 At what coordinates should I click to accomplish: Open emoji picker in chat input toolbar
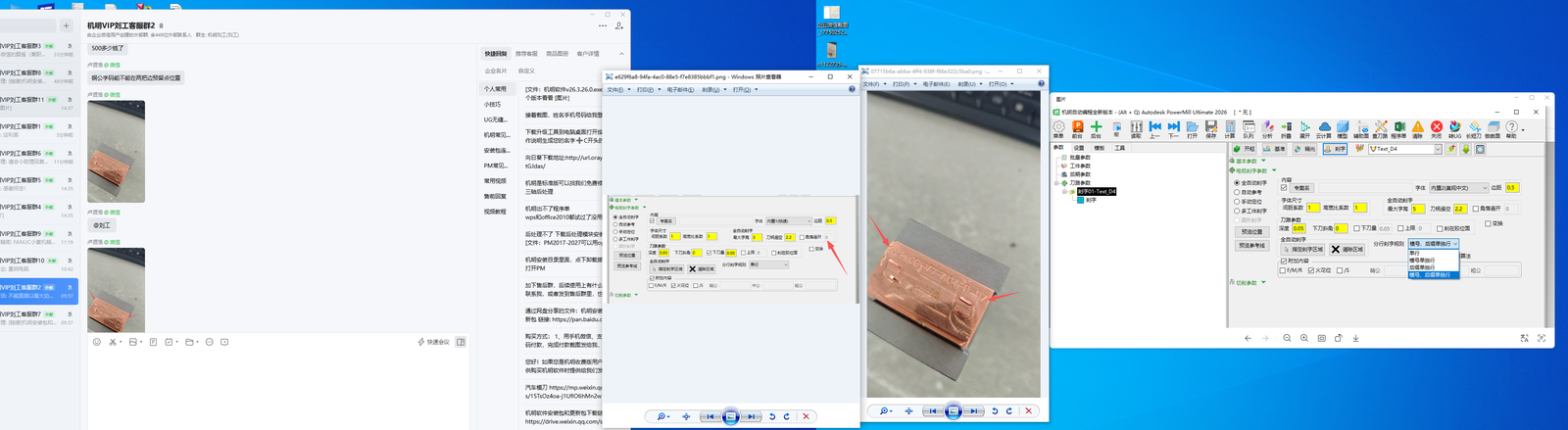click(x=96, y=342)
